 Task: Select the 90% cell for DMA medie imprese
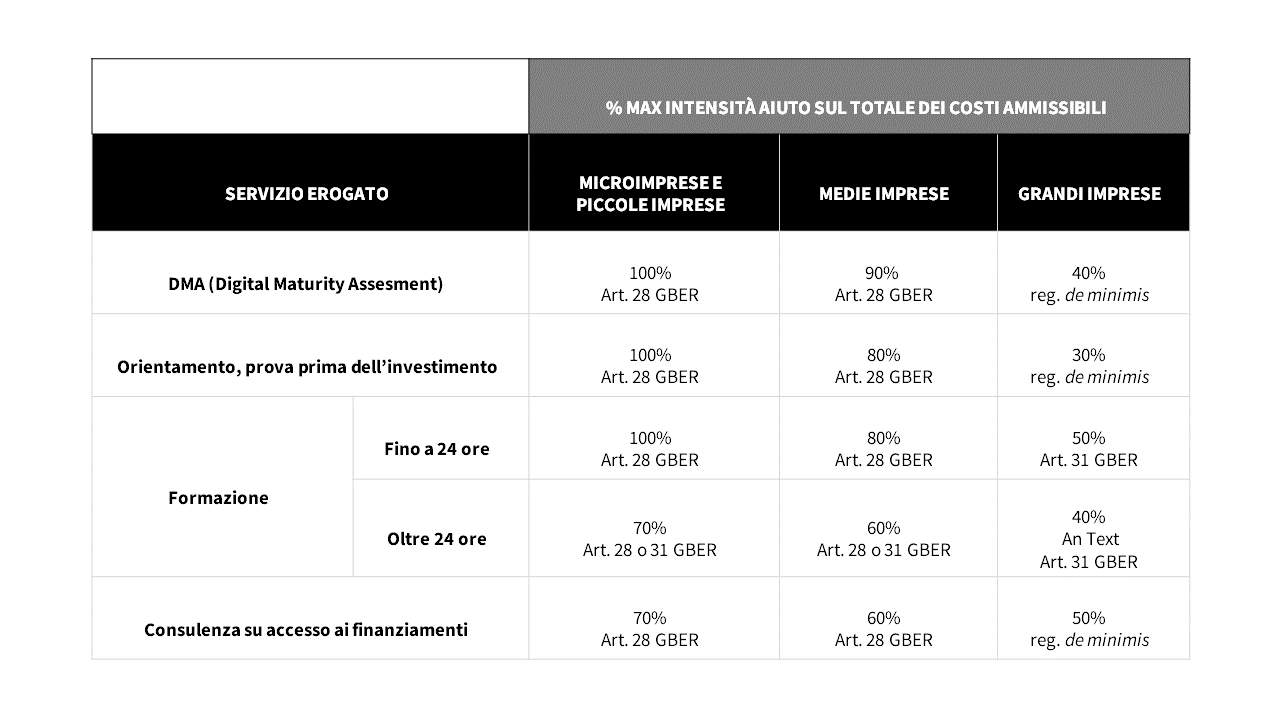pos(884,284)
